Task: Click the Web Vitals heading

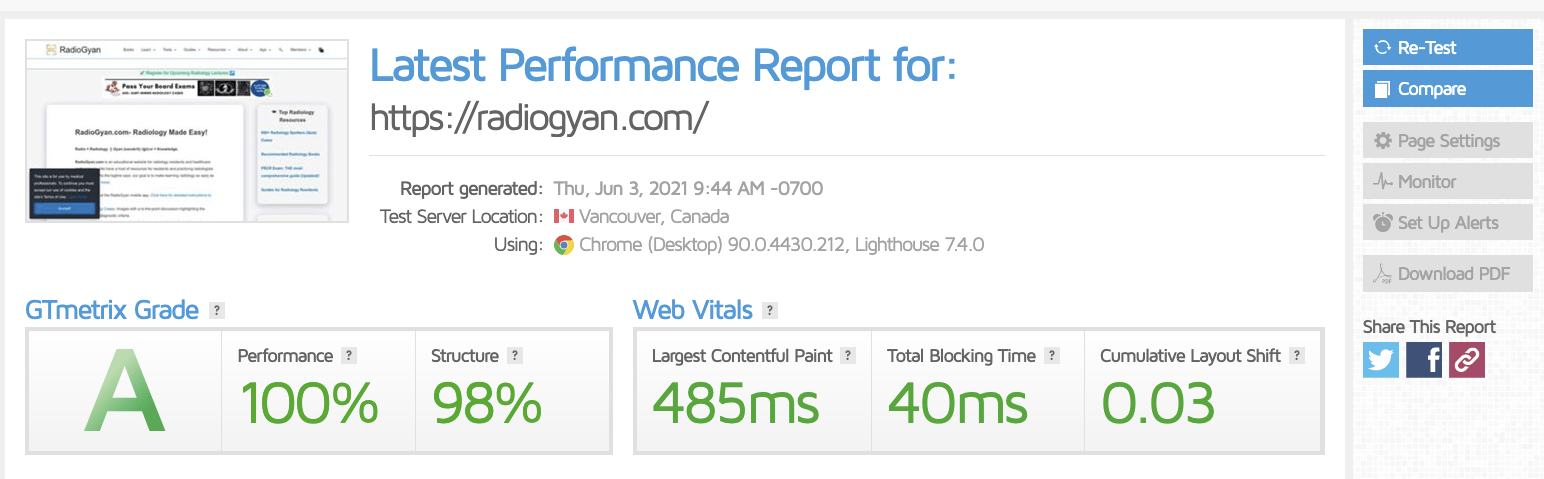Action: point(693,310)
